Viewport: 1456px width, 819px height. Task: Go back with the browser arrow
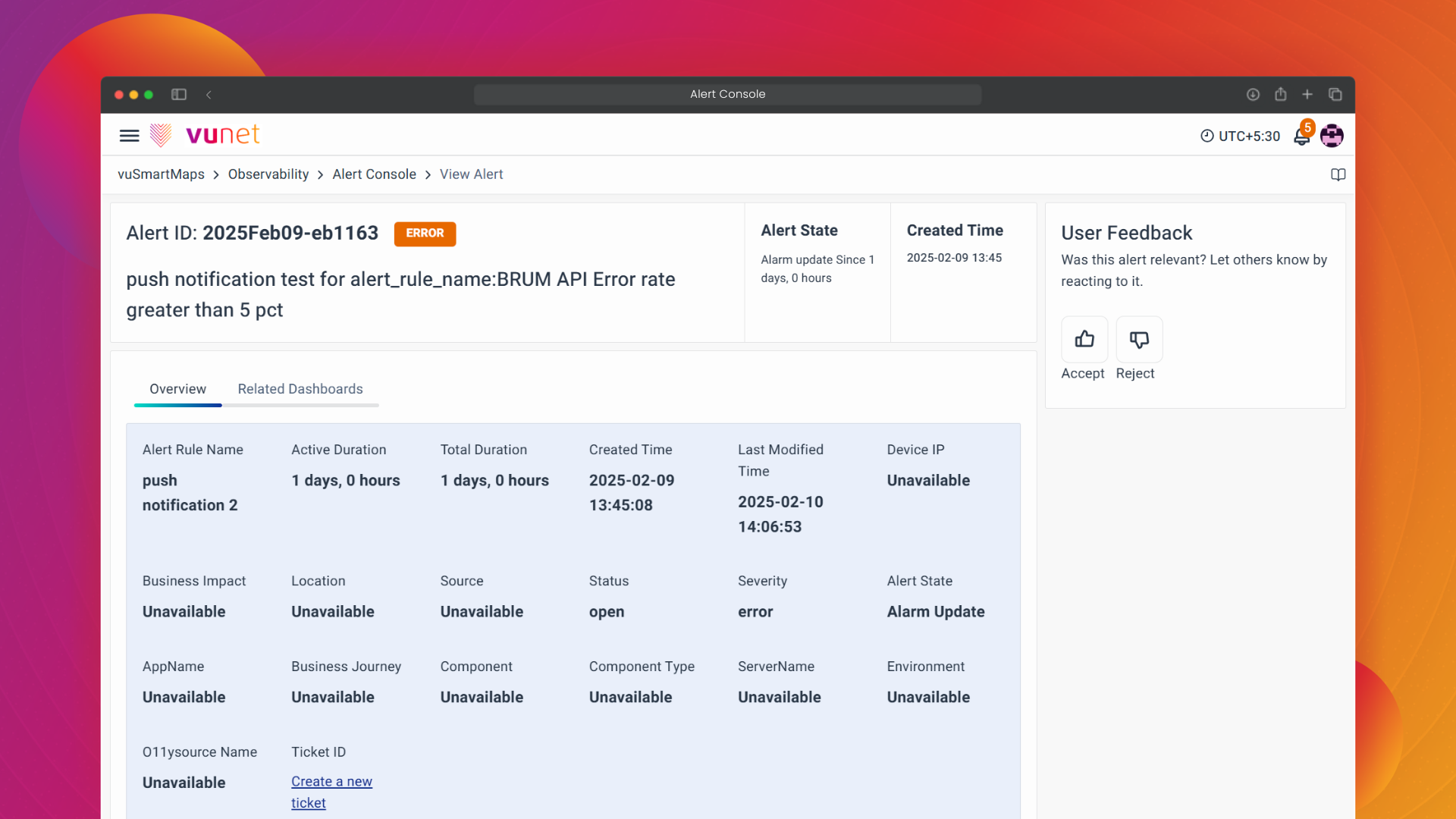click(x=209, y=95)
